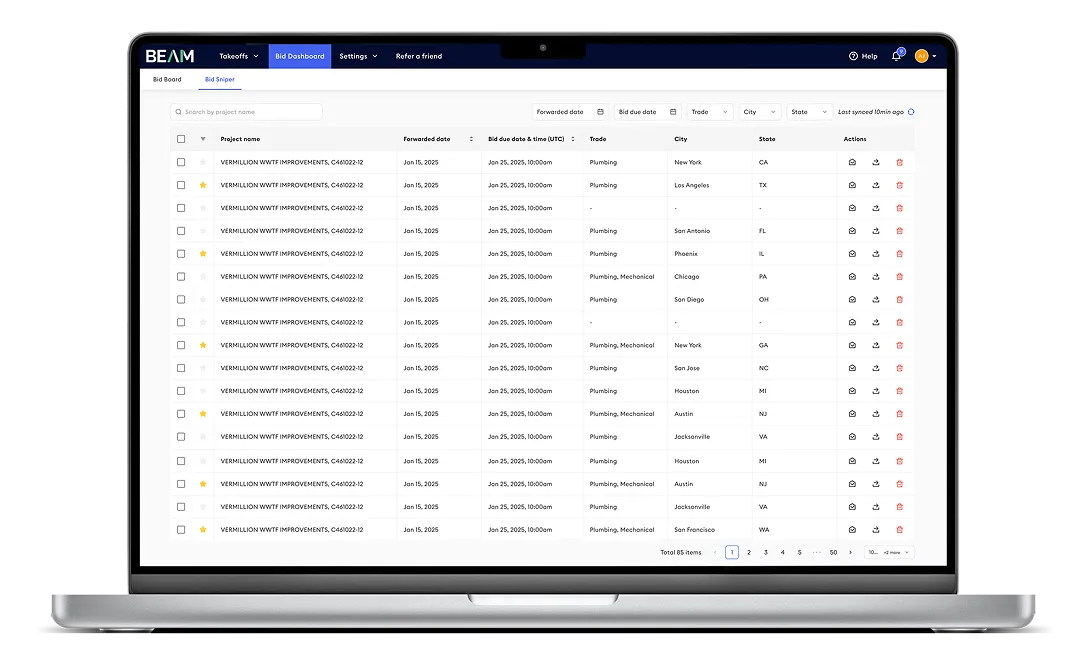This screenshot has height=666, width=1079.
Task: Click the trash icon in the Phoenix row
Action: (x=899, y=254)
